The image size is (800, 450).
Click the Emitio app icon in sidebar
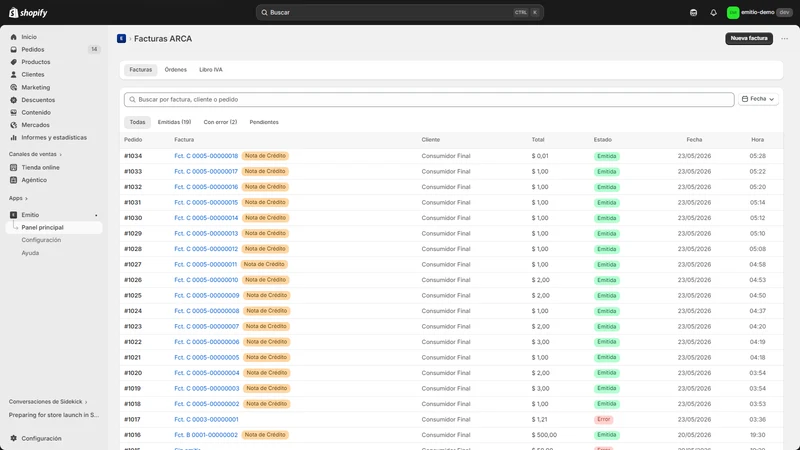click(x=13, y=215)
